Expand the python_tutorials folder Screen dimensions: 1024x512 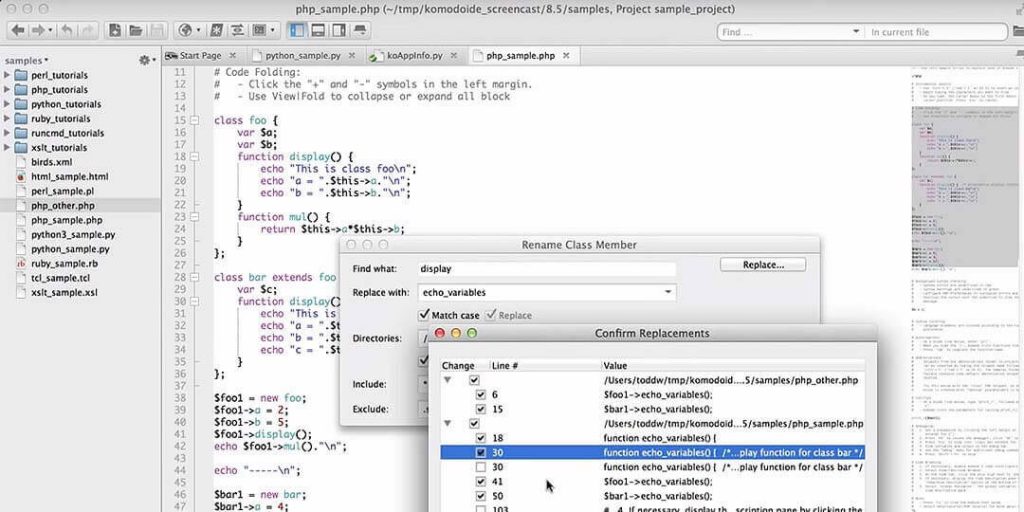(7, 104)
